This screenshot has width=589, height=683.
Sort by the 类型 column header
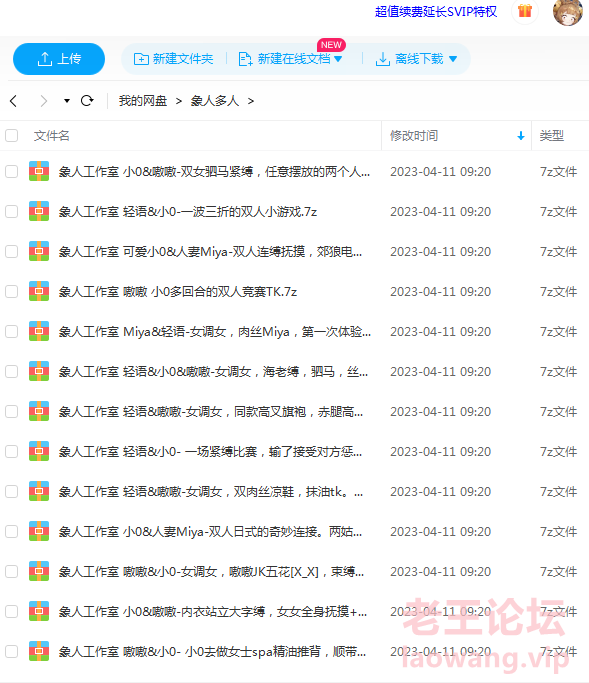[x=552, y=136]
